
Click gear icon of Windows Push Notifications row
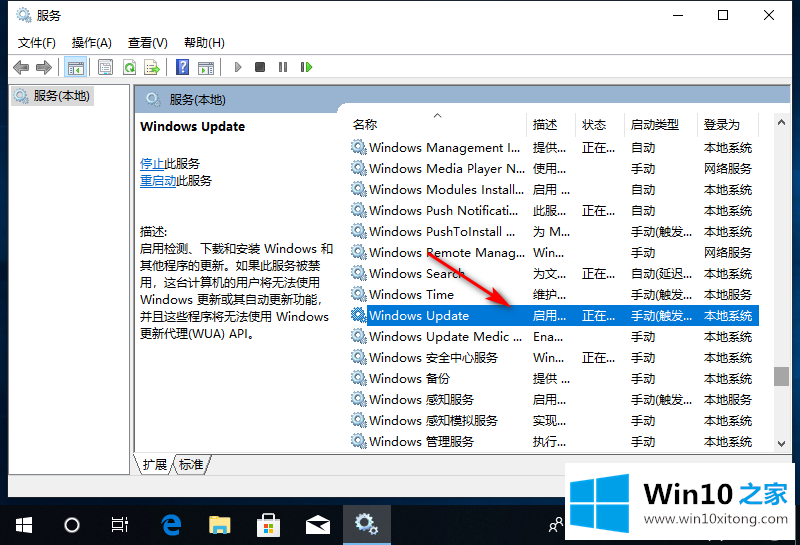[x=359, y=210]
